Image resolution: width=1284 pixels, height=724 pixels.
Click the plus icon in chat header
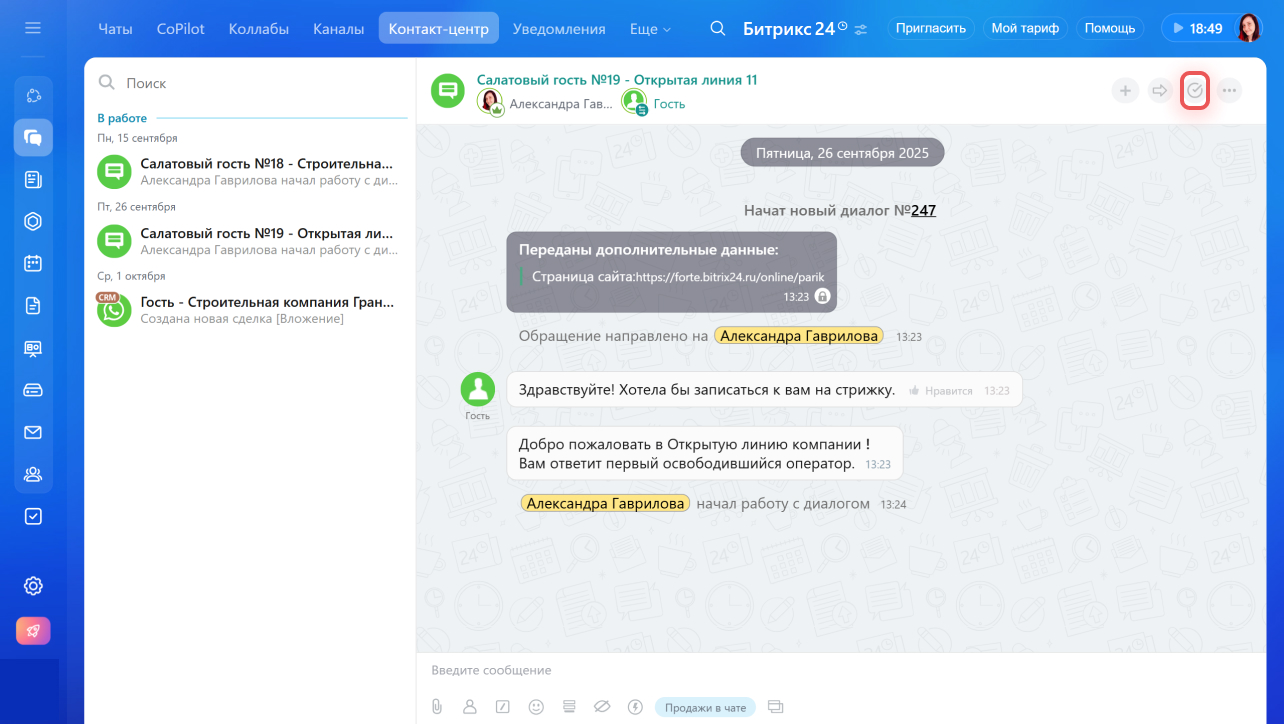1125,91
